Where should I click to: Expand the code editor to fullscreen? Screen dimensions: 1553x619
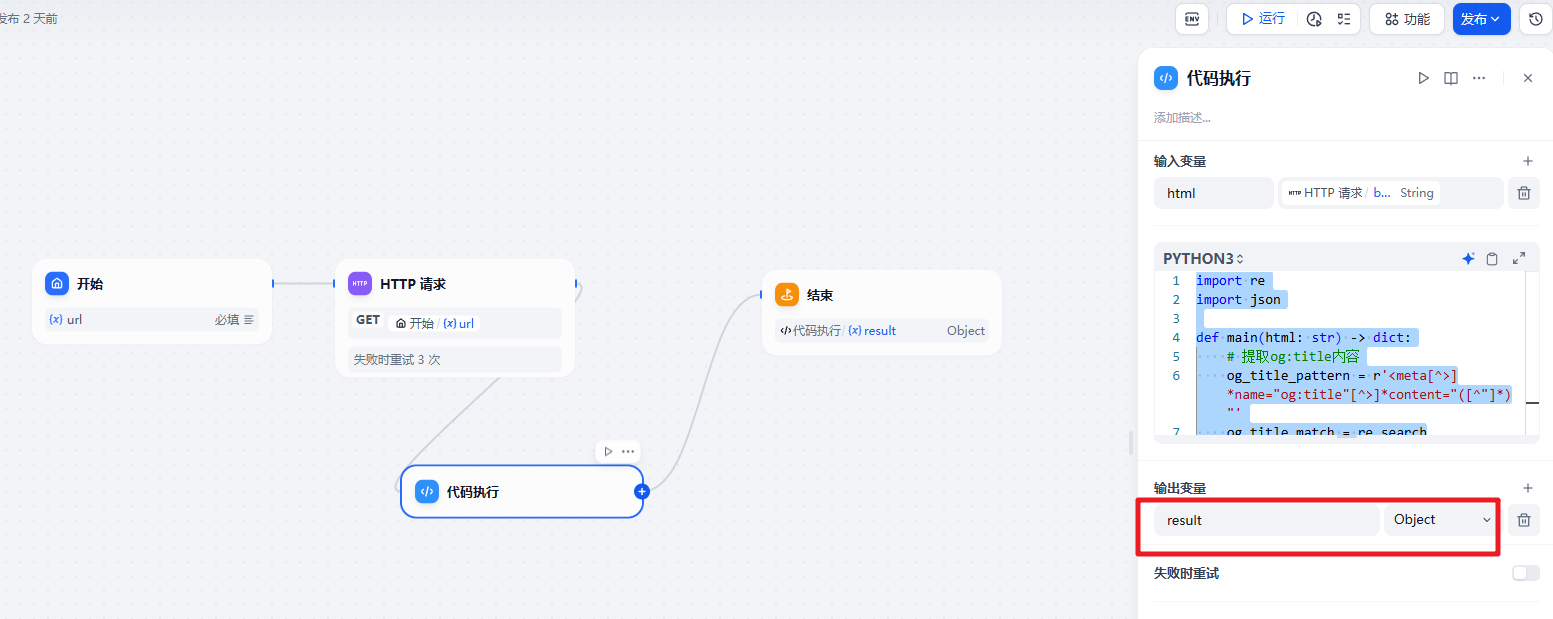click(1519, 259)
